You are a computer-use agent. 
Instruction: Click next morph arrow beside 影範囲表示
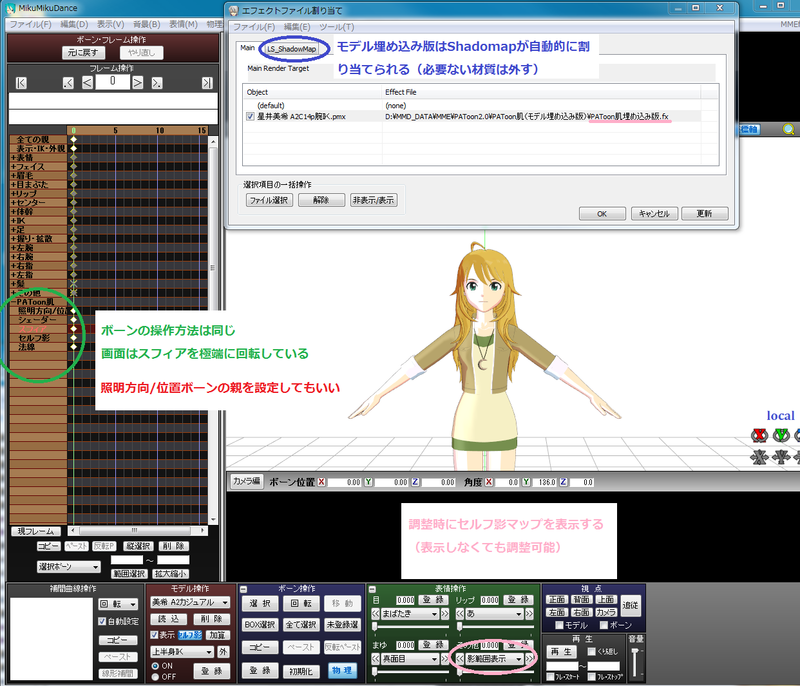pyautogui.click(x=530, y=658)
